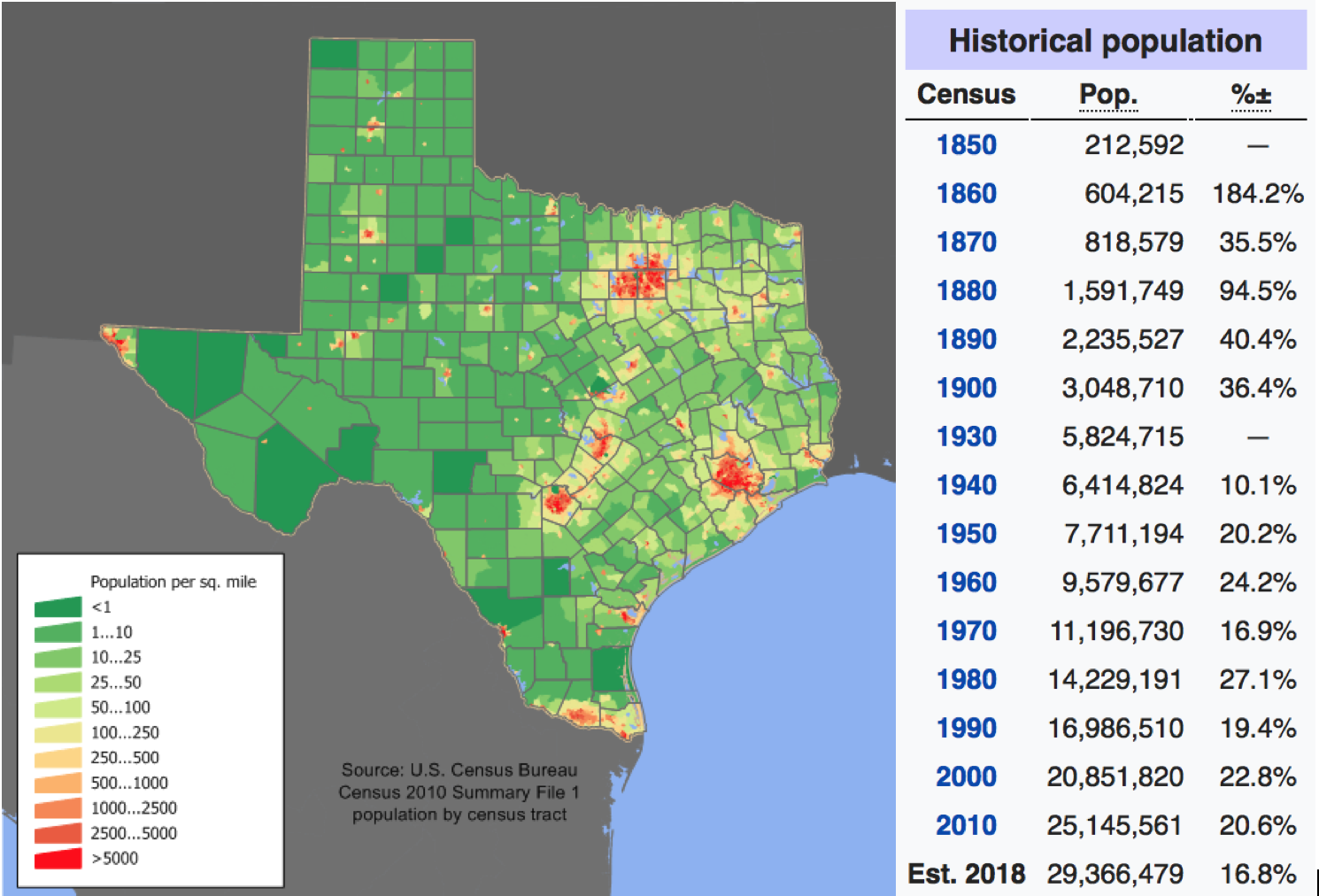Select the population value 5,824,715
Image resolution: width=1319 pixels, height=896 pixels.
pos(1122,437)
